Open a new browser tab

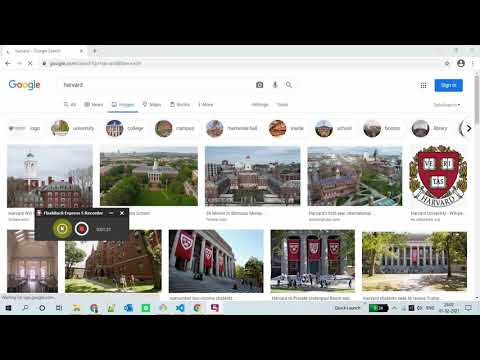(x=95, y=51)
